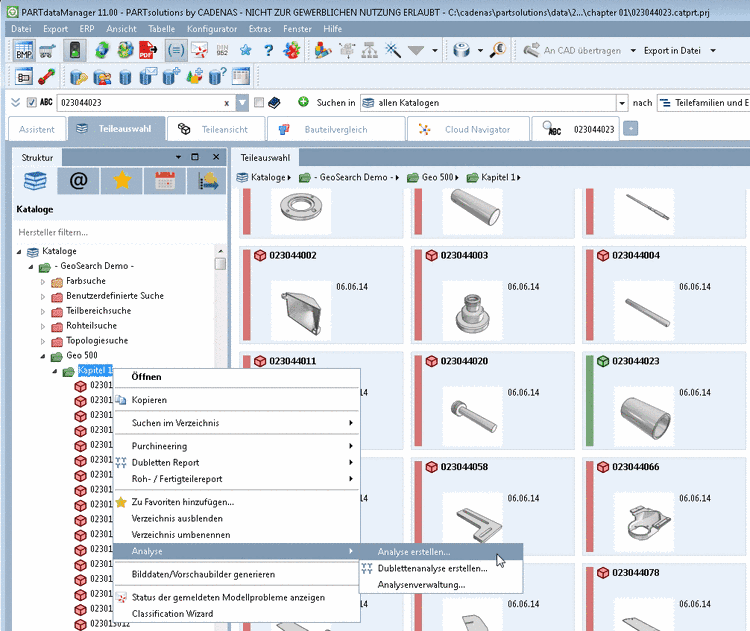The image size is (750, 631).
Task: Choose 'Dublettenanalyse erstellen...' from the submenu
Action: point(441,568)
